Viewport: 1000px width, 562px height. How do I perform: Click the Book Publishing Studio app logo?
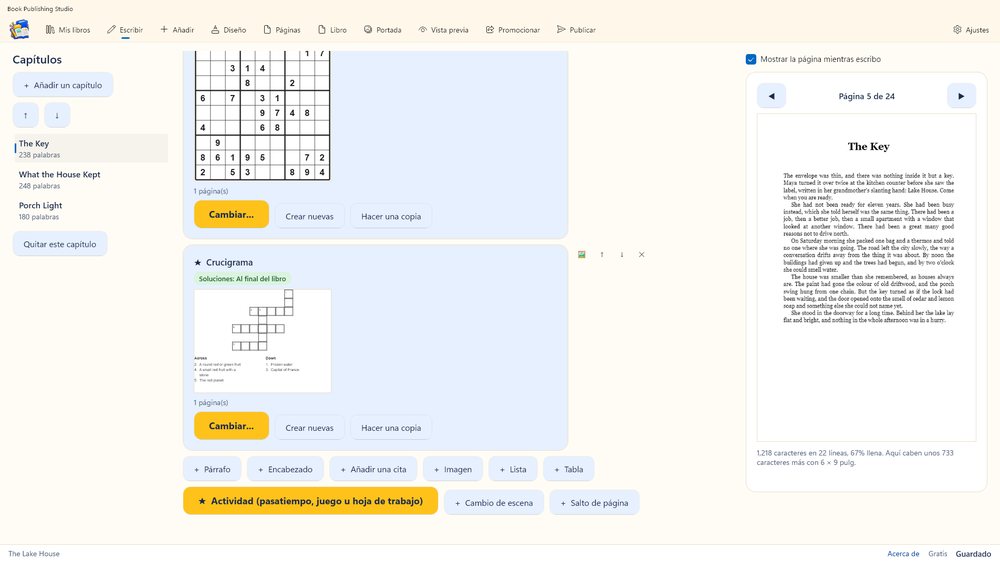pyautogui.click(x=19, y=29)
